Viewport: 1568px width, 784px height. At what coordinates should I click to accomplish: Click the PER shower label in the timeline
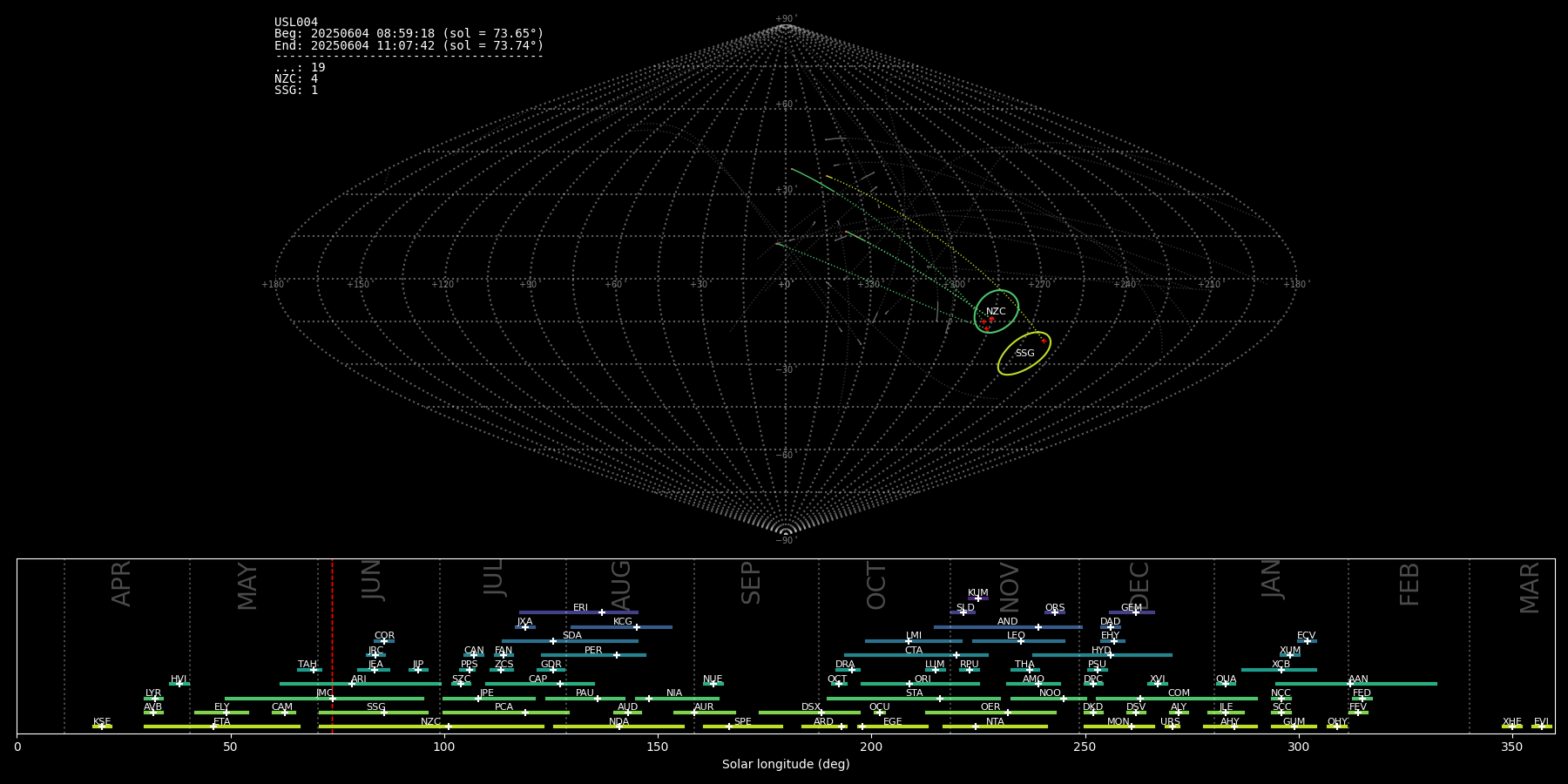593,650
